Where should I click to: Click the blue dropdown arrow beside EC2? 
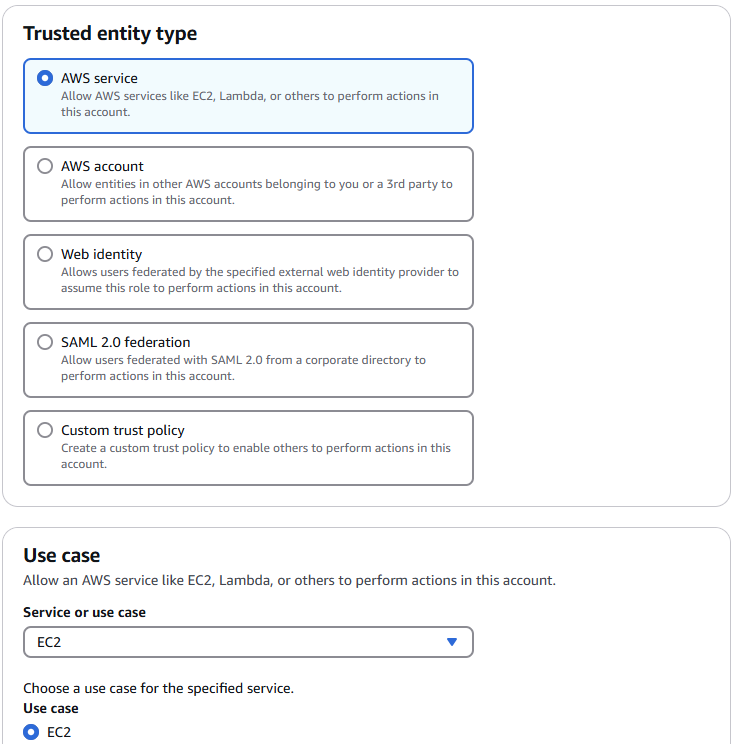click(x=452, y=642)
